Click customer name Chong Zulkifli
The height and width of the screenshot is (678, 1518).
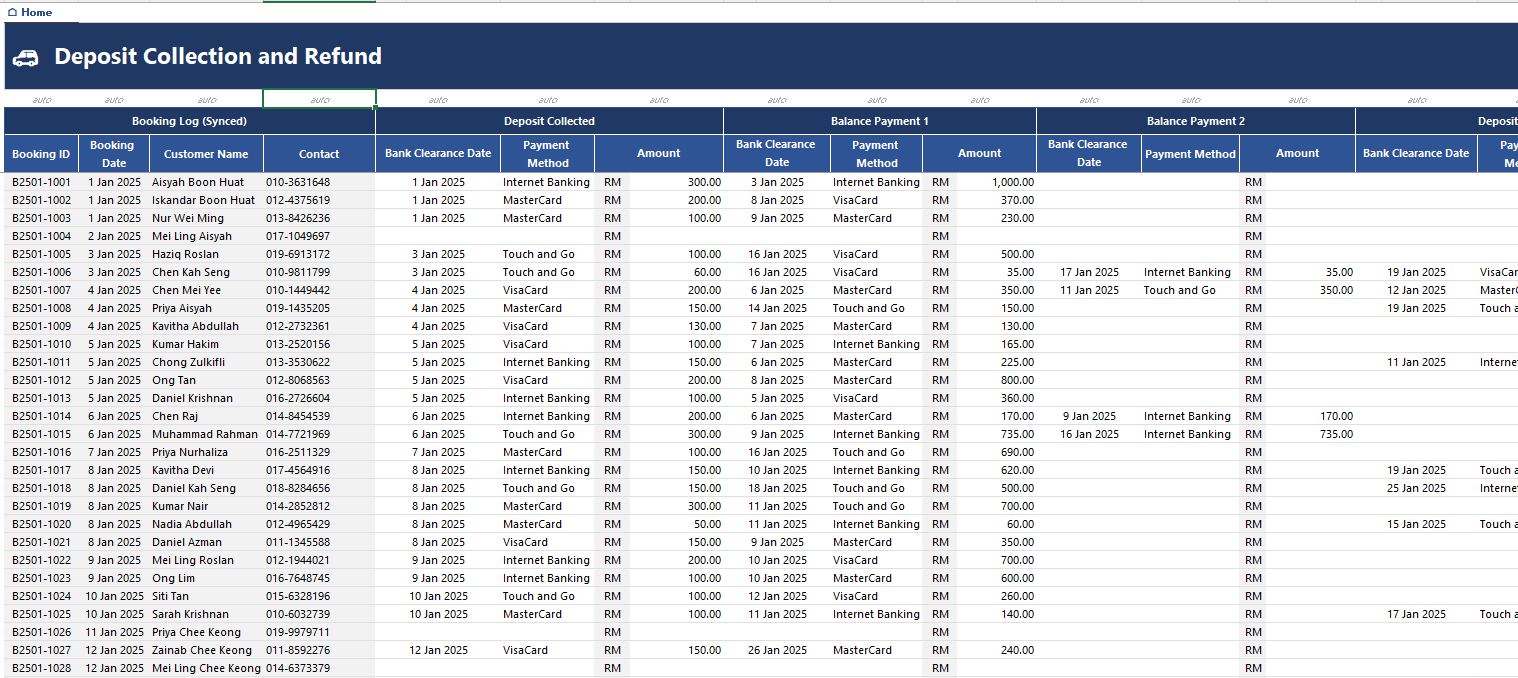(x=189, y=362)
